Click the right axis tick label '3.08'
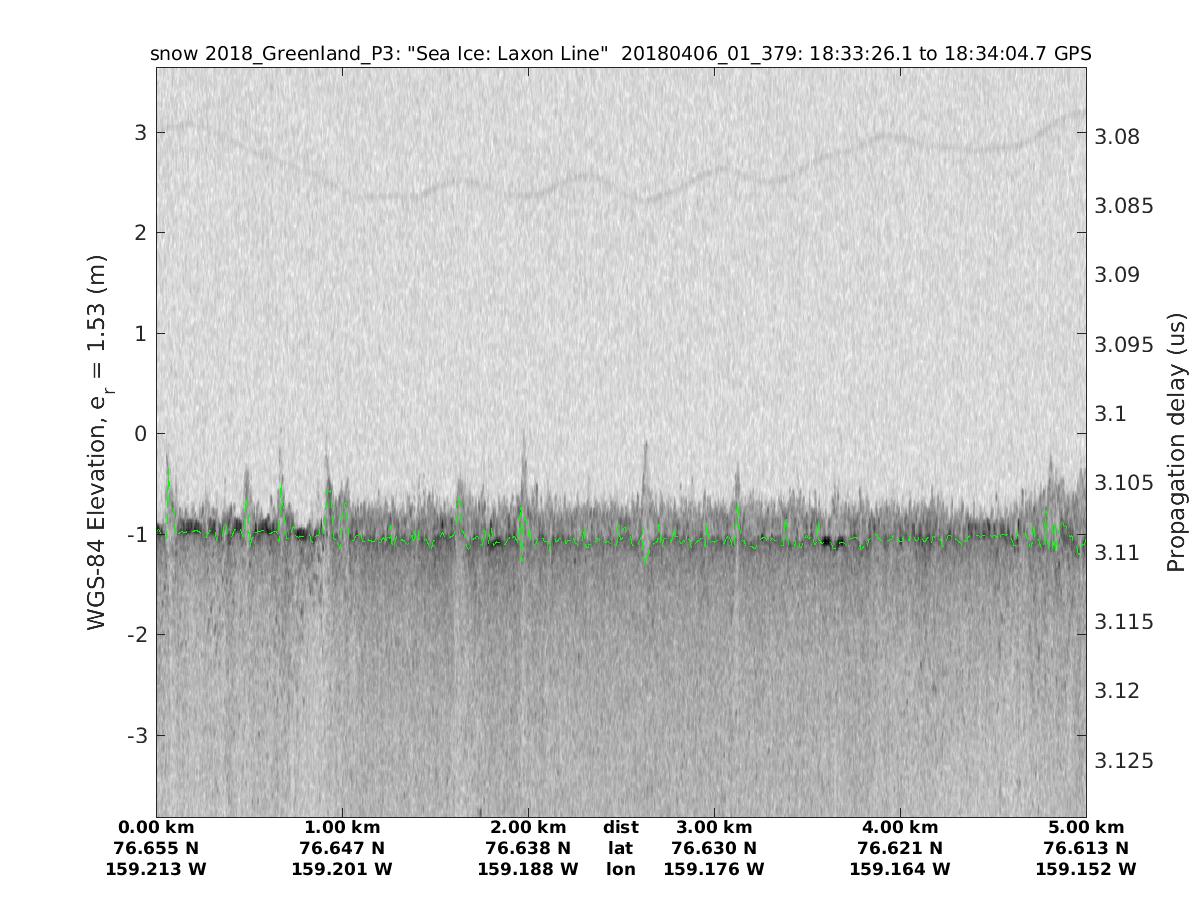Image resolution: width=1200 pixels, height=900 pixels. (1118, 137)
